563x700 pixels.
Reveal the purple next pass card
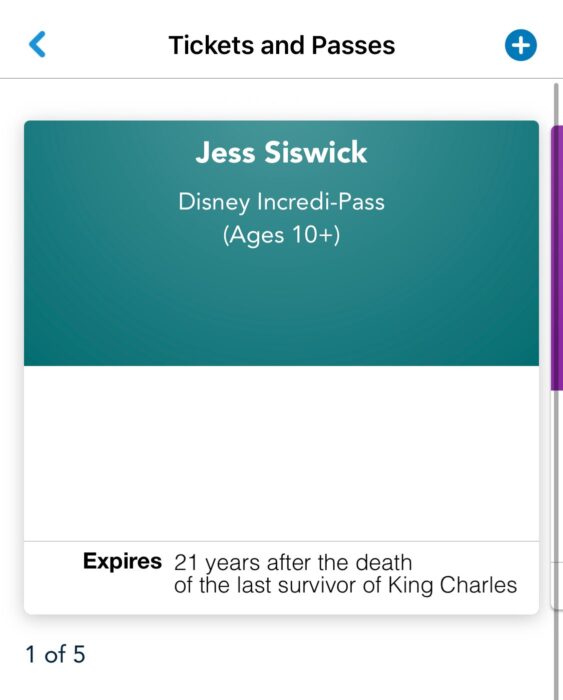(x=557, y=258)
